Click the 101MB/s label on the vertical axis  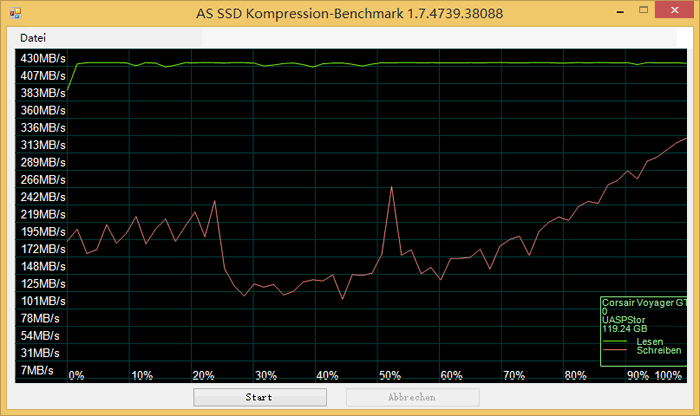point(43,301)
